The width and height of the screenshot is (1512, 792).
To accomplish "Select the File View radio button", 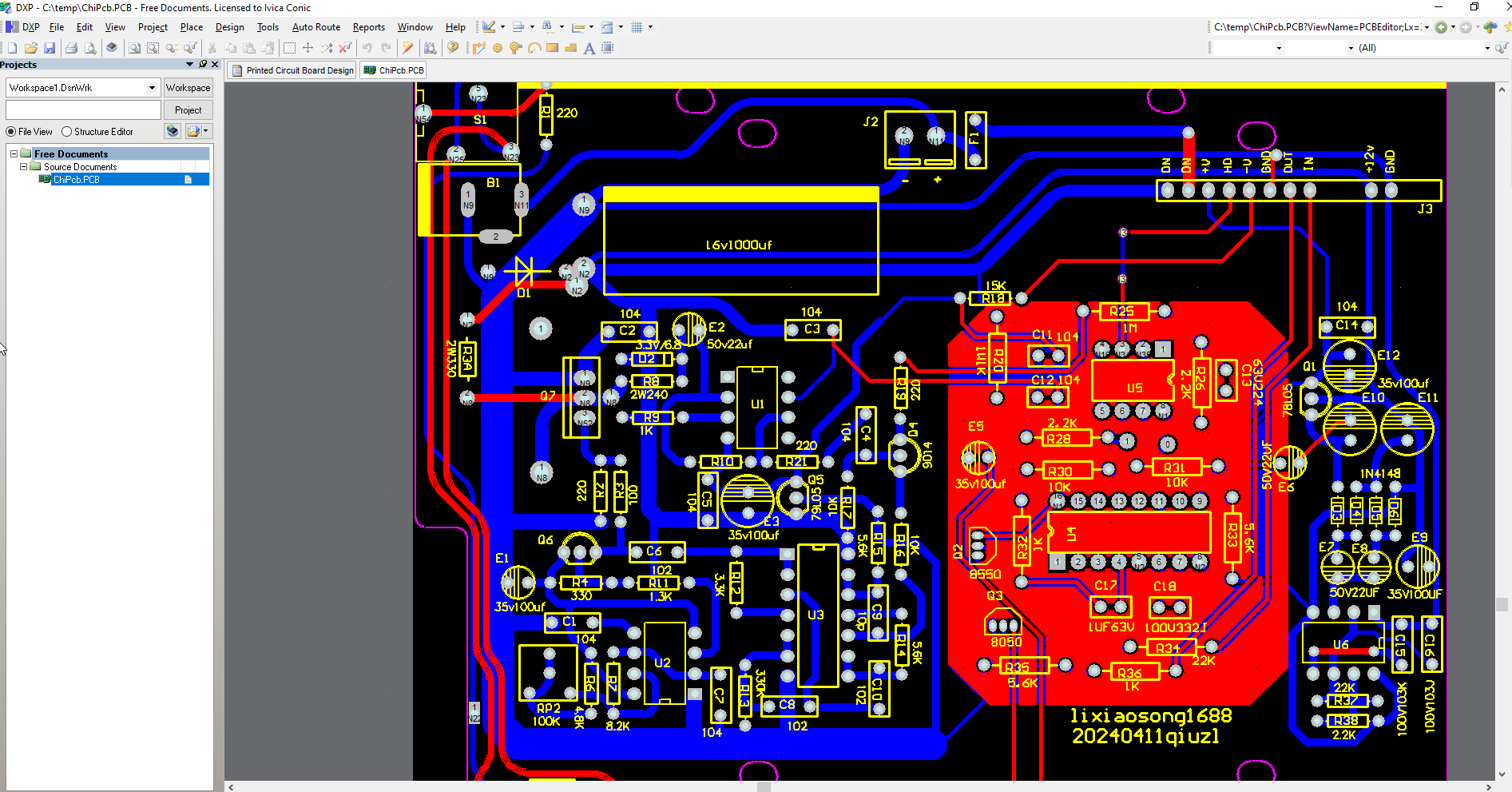I will 11,132.
